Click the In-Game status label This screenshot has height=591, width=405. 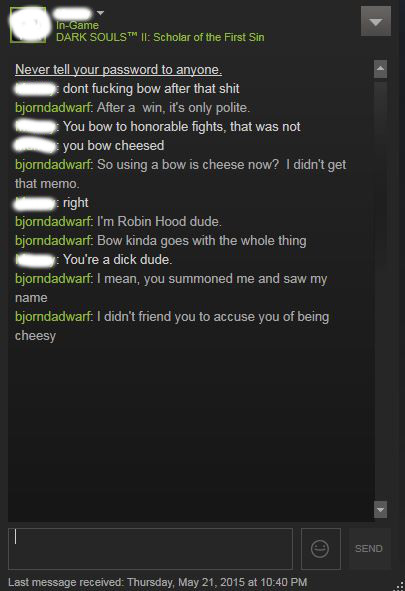tap(77, 25)
